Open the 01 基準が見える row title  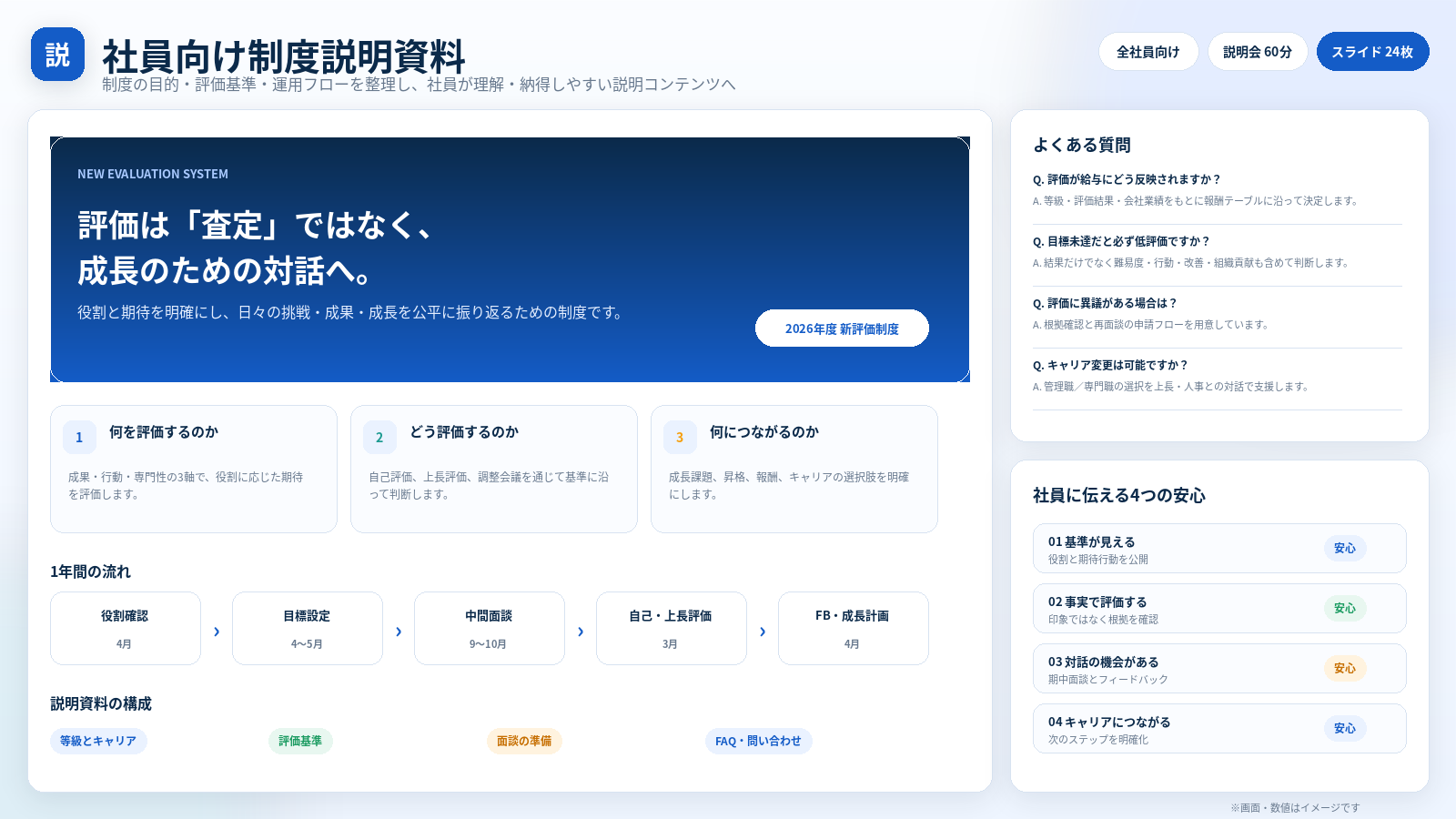[x=1091, y=541]
